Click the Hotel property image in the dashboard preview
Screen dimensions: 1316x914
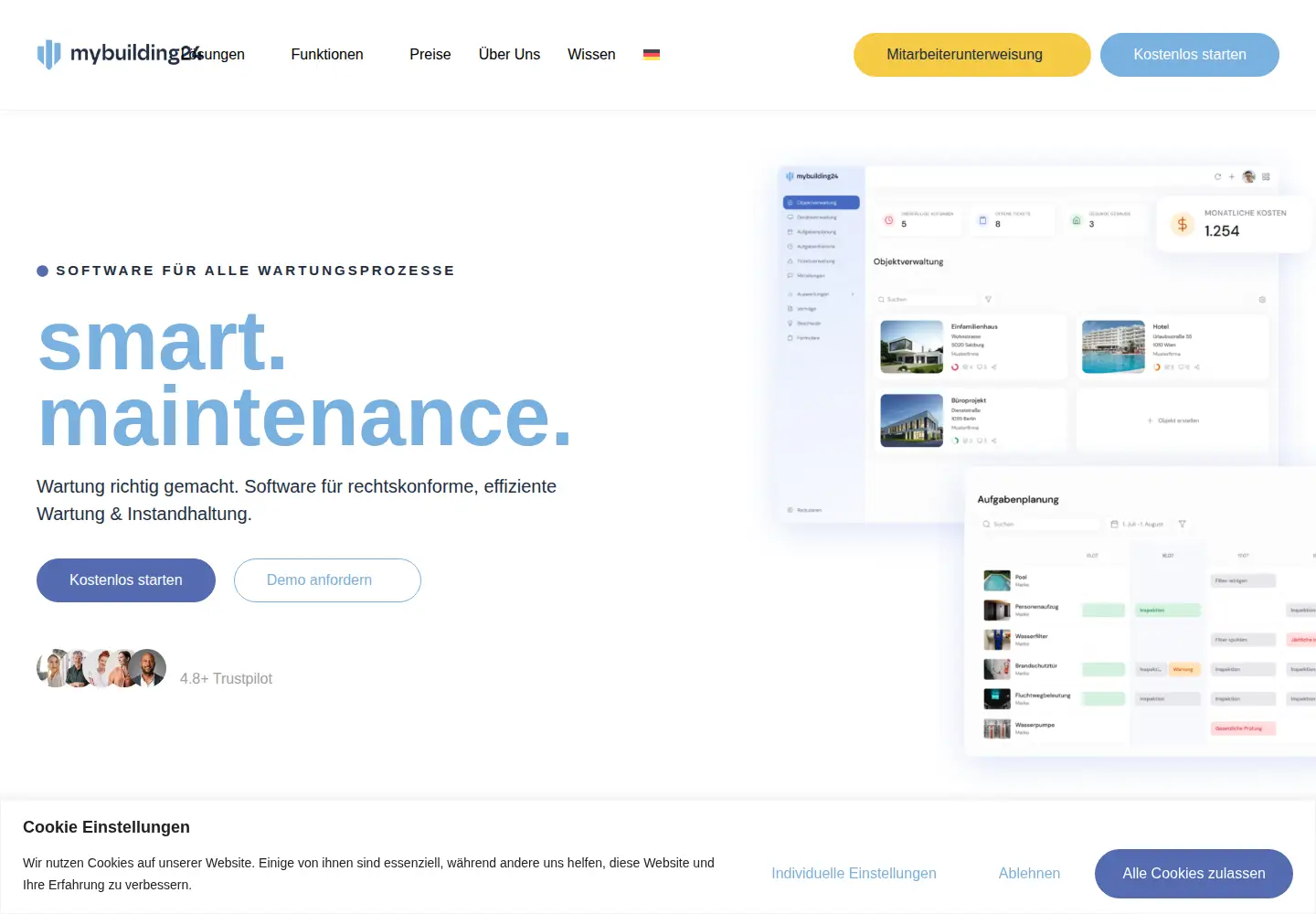point(1113,347)
